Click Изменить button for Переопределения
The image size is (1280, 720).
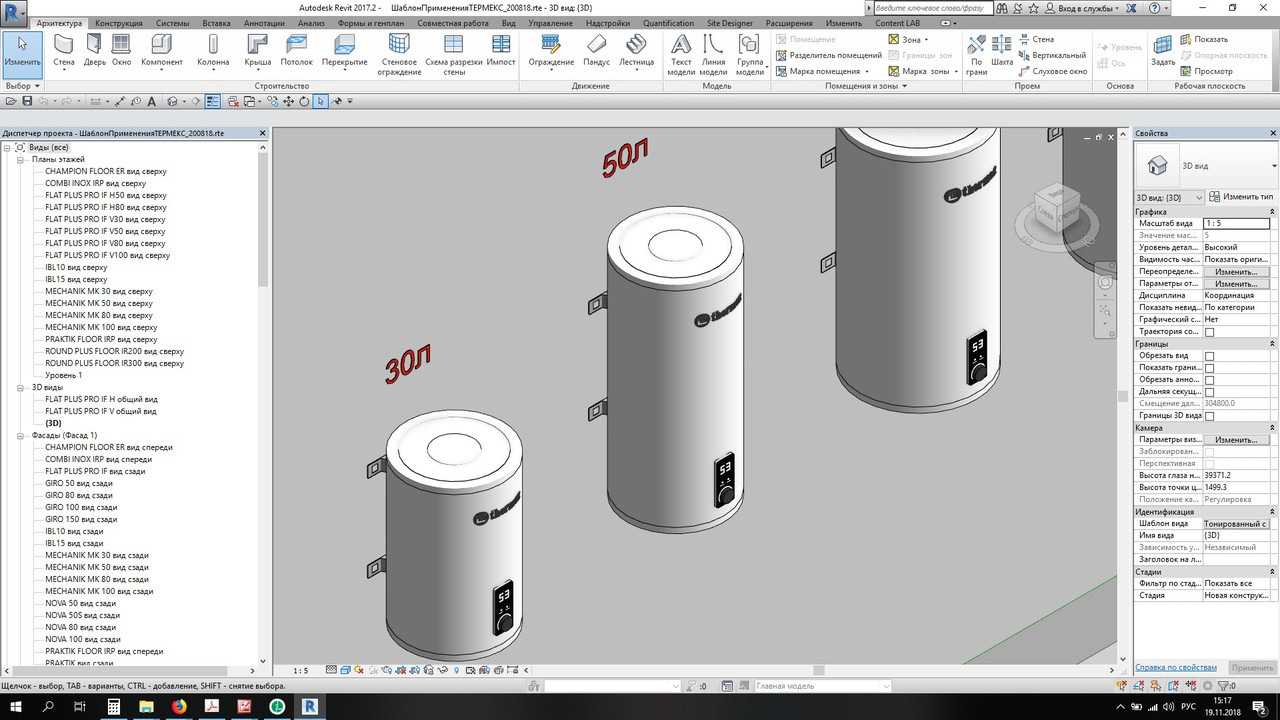pyautogui.click(x=1237, y=272)
